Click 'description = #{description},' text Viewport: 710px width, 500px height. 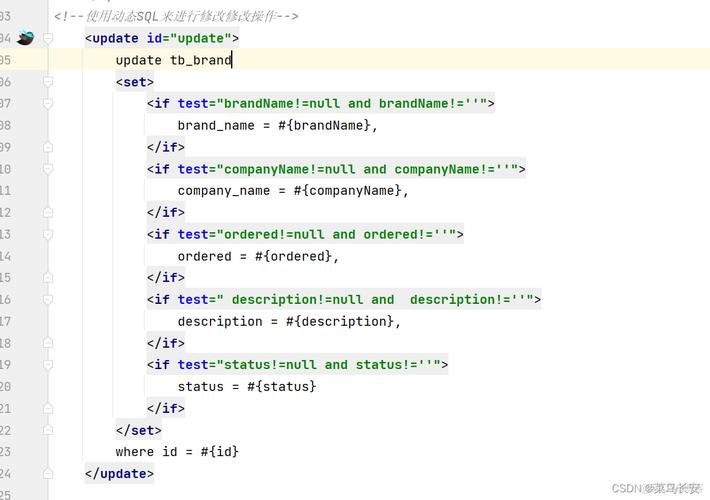289,321
